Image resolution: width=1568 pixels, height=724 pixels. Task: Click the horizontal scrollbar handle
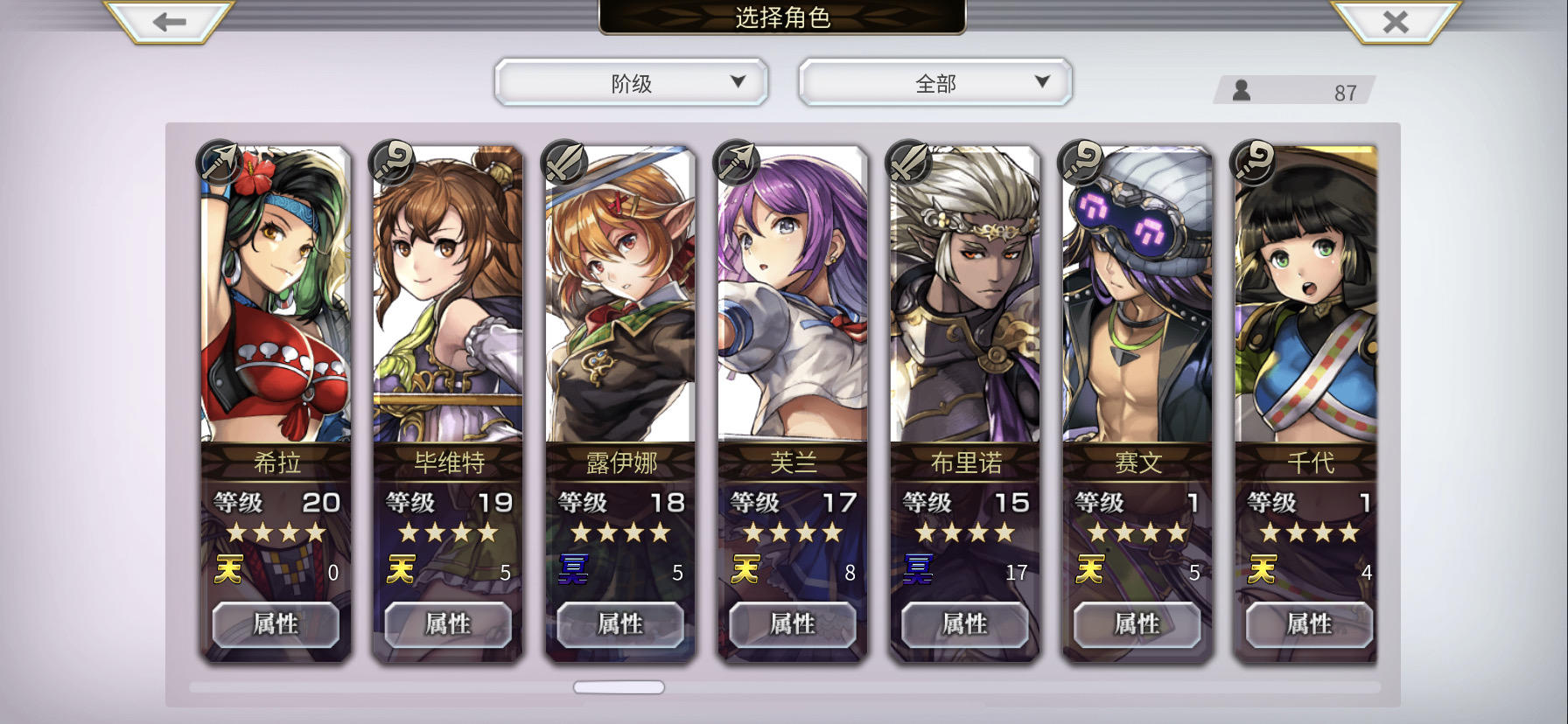(x=619, y=687)
